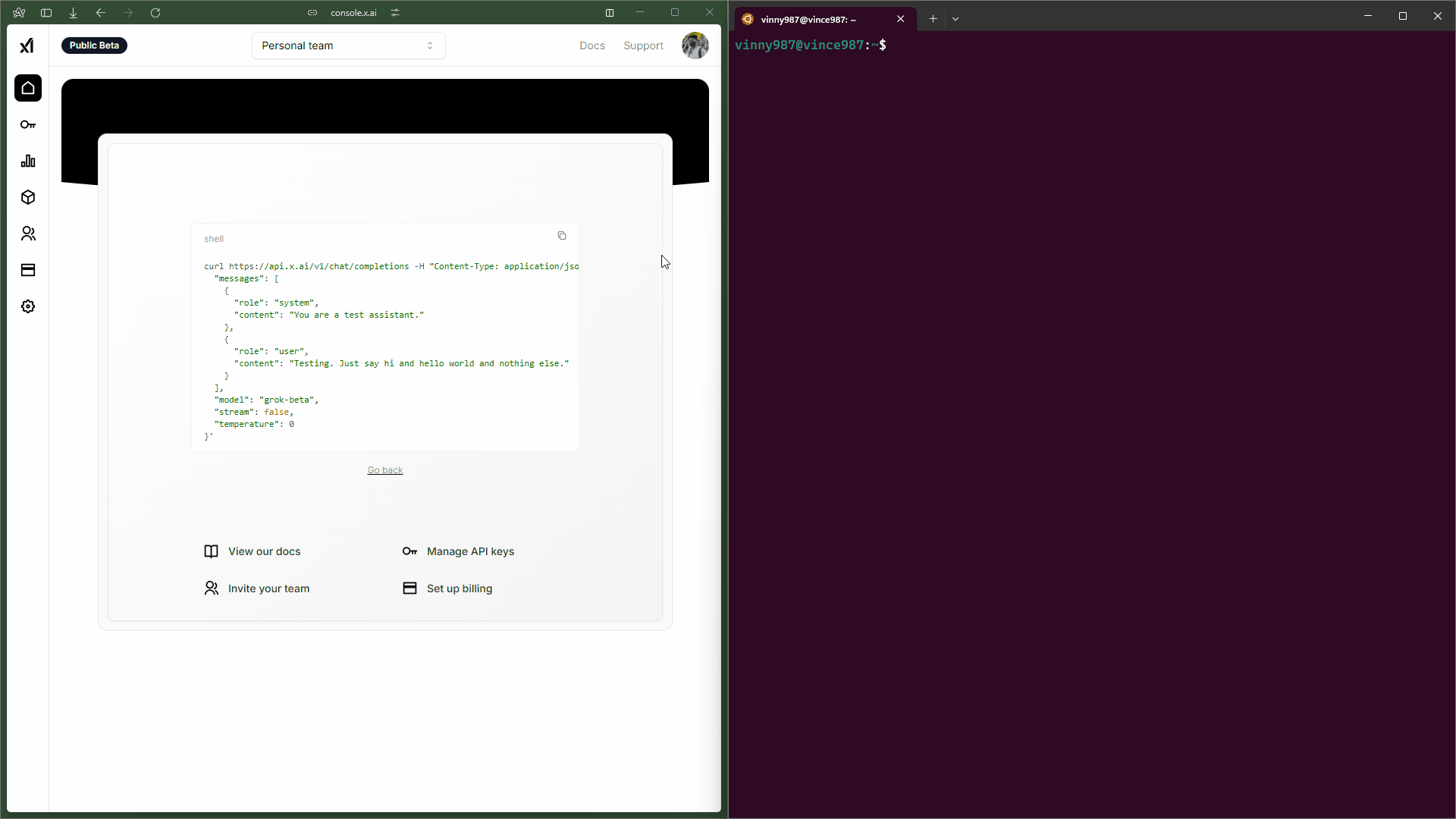Image resolution: width=1456 pixels, height=819 pixels.
Task: Open models cube icon in sidebar
Action: (x=28, y=197)
